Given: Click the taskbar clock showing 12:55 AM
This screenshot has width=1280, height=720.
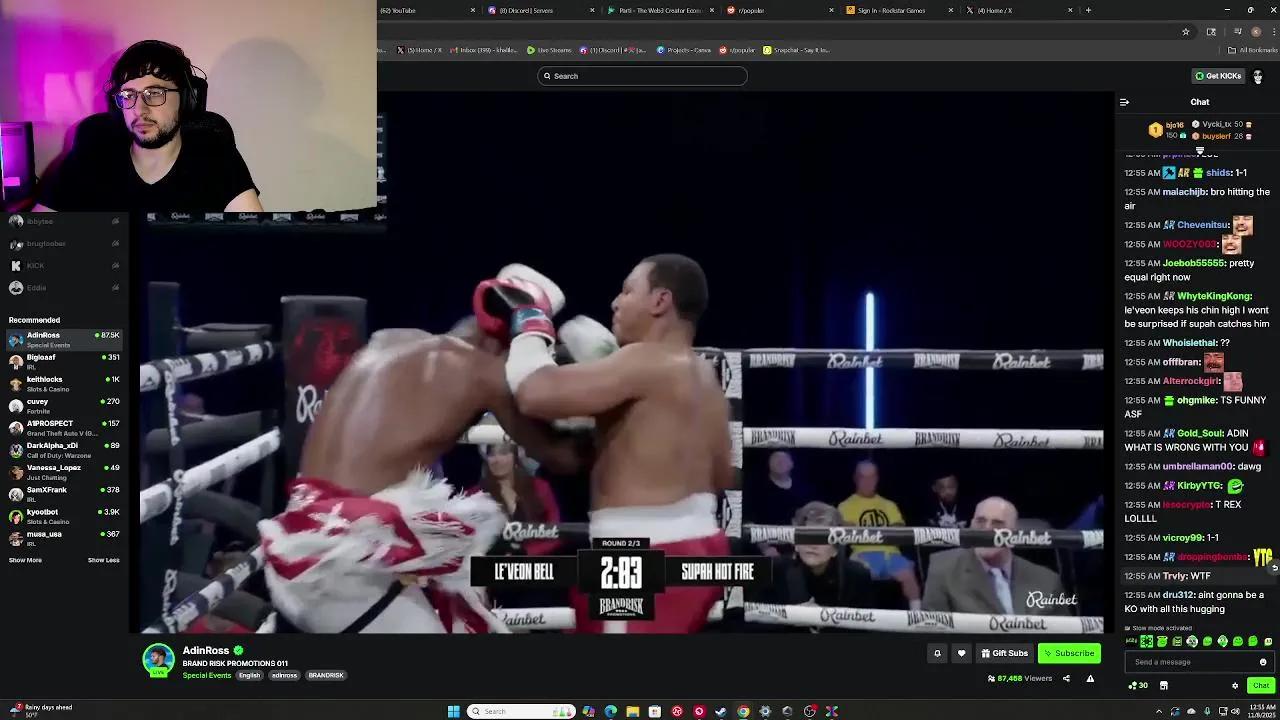Looking at the screenshot, I should tap(1263, 711).
